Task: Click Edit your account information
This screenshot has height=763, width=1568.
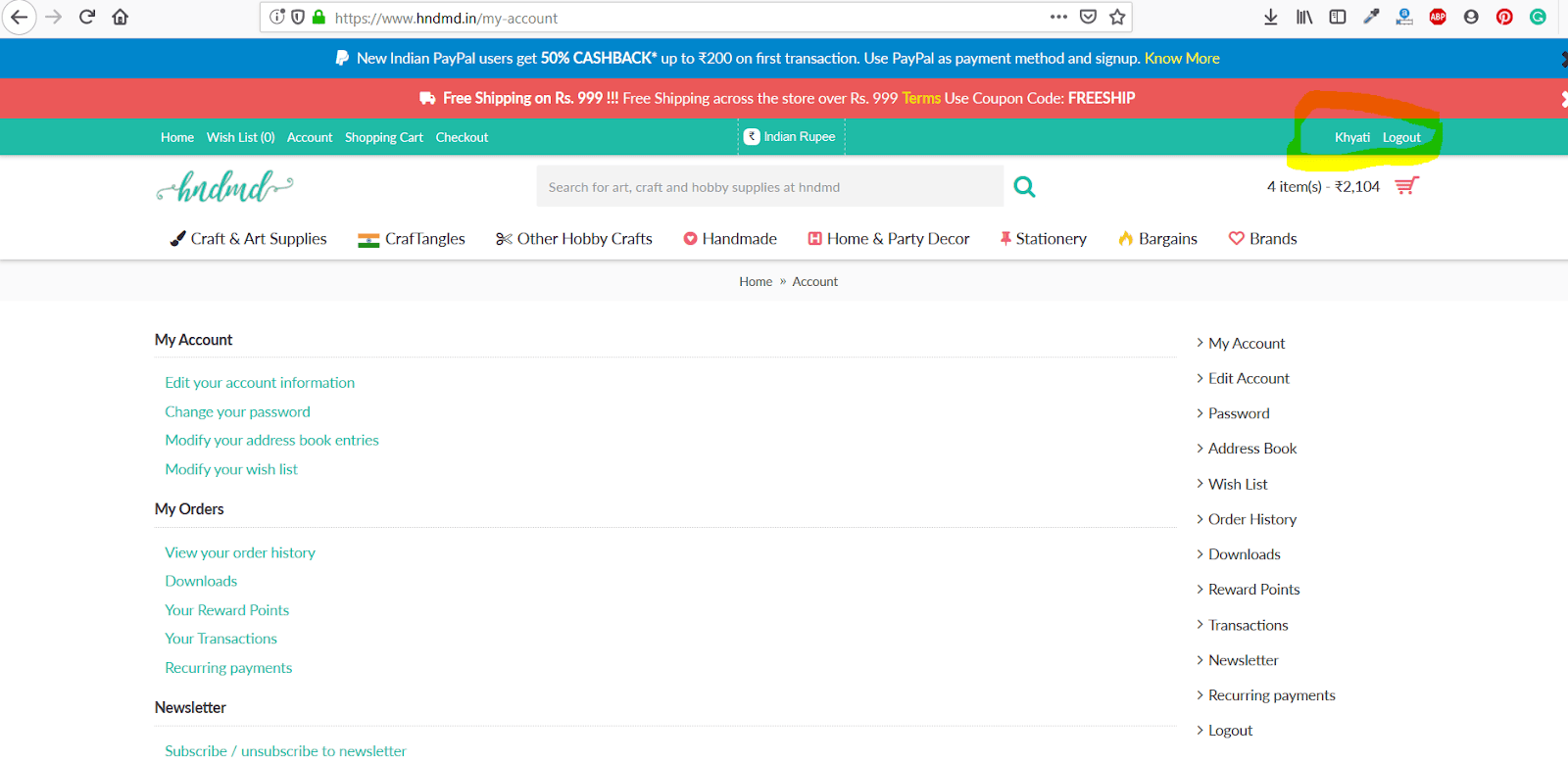Action: 260,383
